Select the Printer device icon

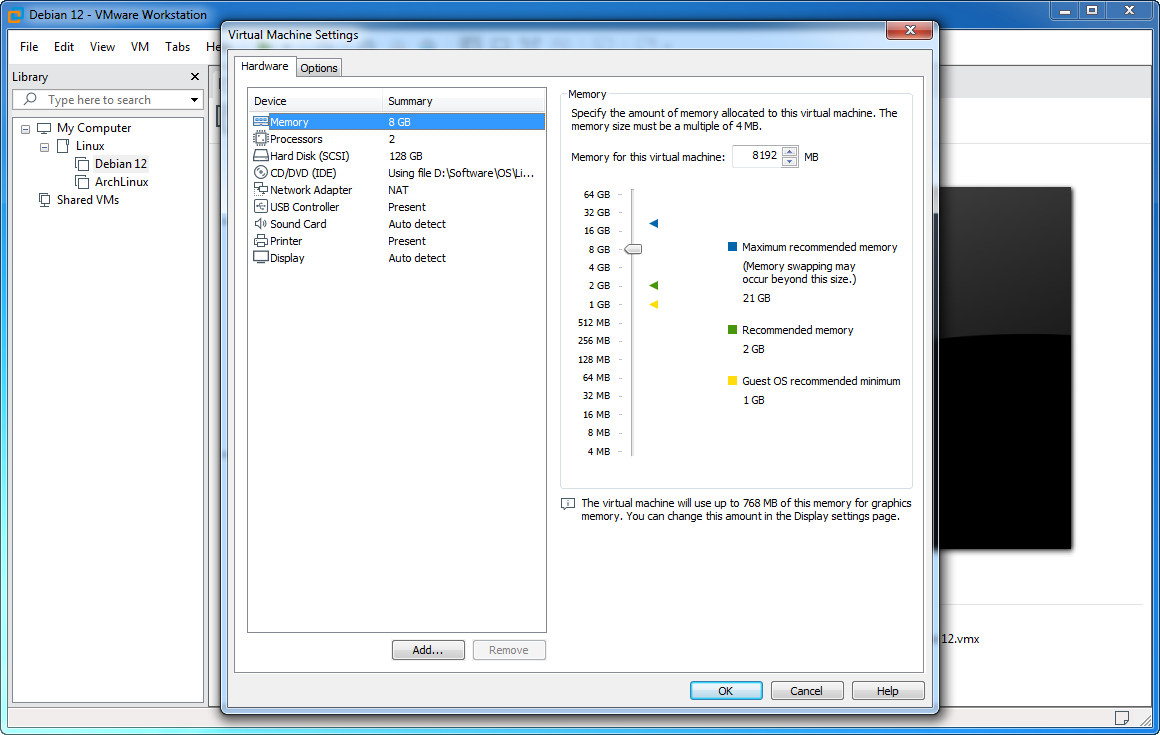coord(260,240)
